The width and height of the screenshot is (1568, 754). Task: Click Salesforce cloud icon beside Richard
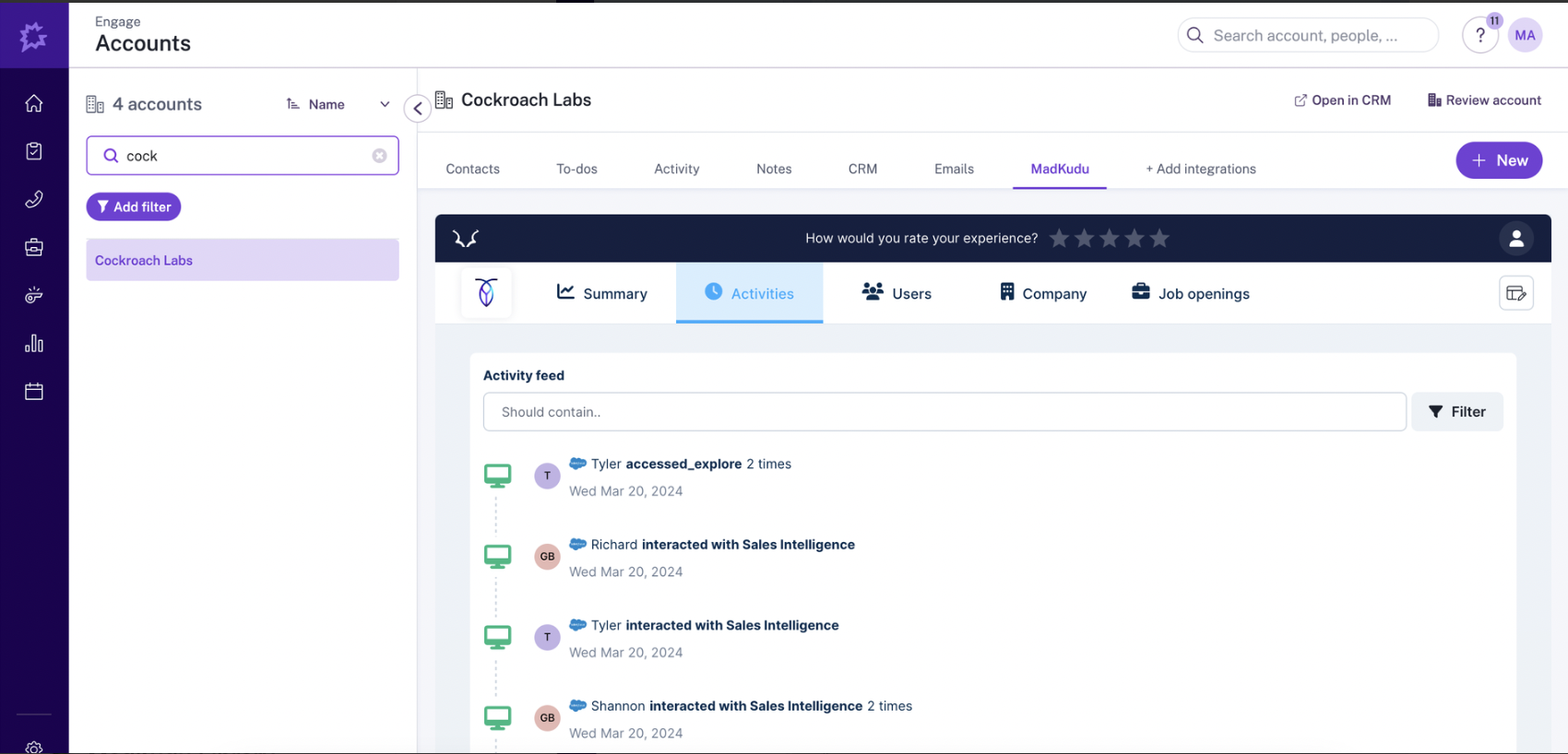click(577, 544)
